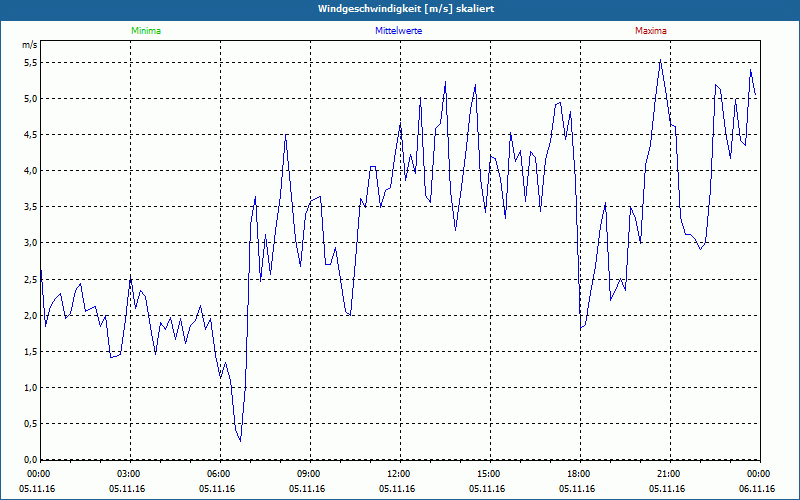Click the 09:00 time axis label
Image resolution: width=800 pixels, height=500 pixels.
click(x=310, y=474)
